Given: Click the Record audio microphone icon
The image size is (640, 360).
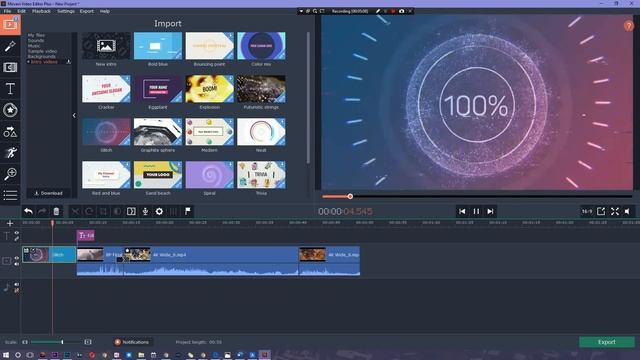Looking at the screenshot, I should pyautogui.click(x=145, y=211).
